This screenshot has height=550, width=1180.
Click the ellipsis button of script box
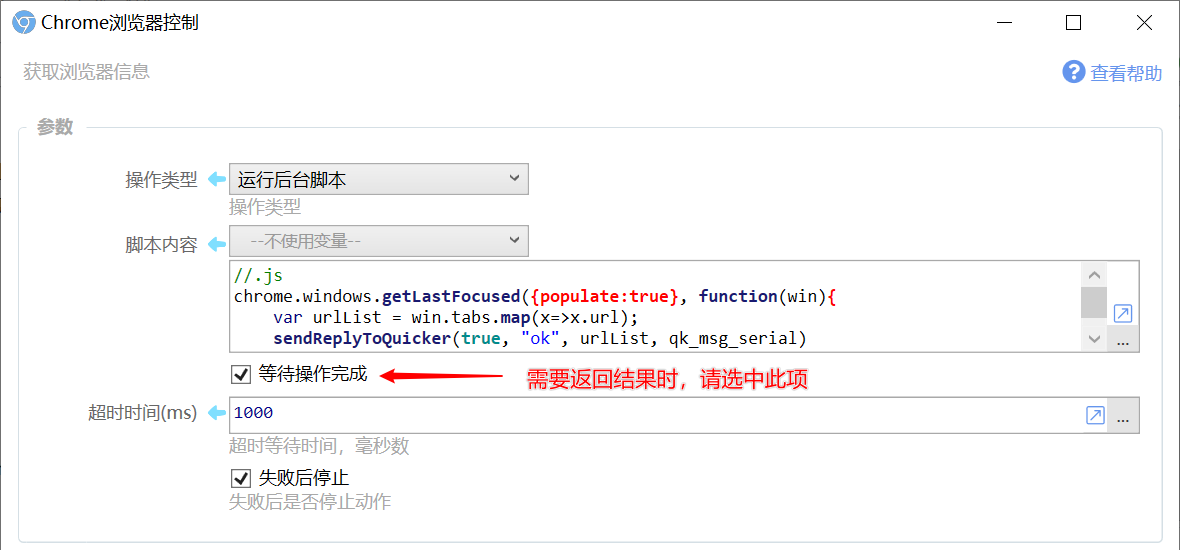tap(1123, 342)
